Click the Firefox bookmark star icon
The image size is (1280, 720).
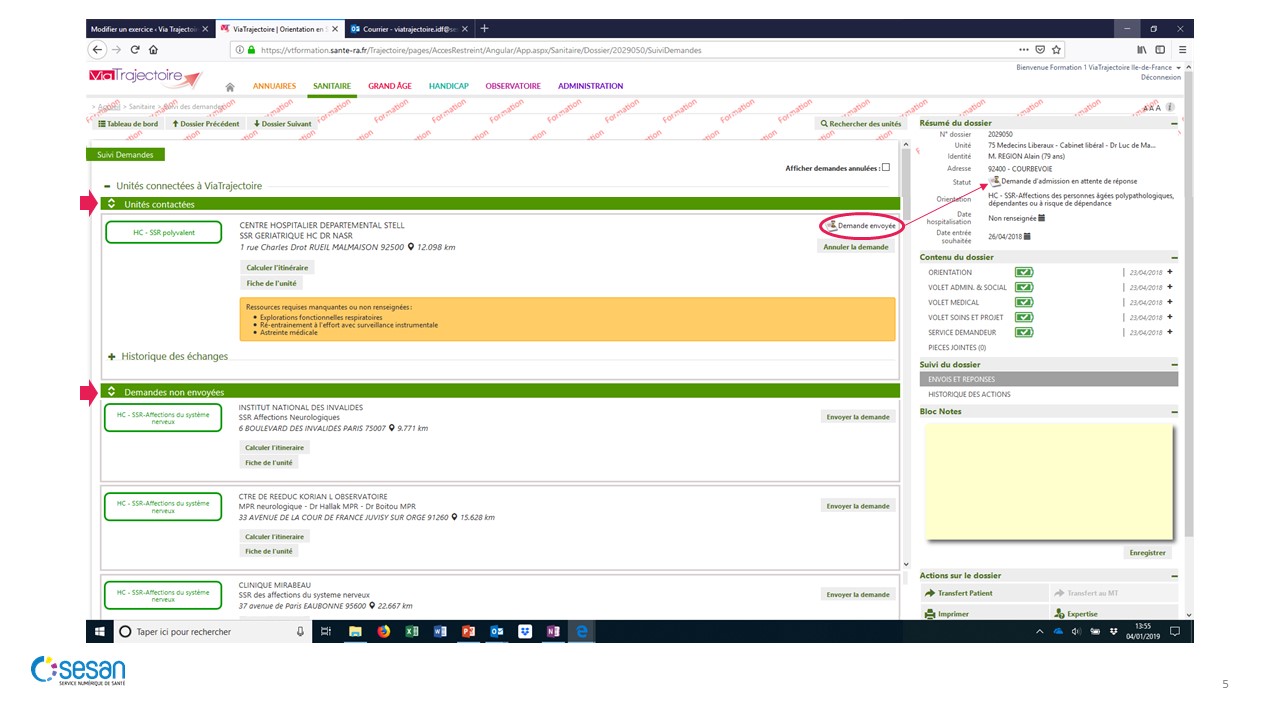tap(1056, 50)
